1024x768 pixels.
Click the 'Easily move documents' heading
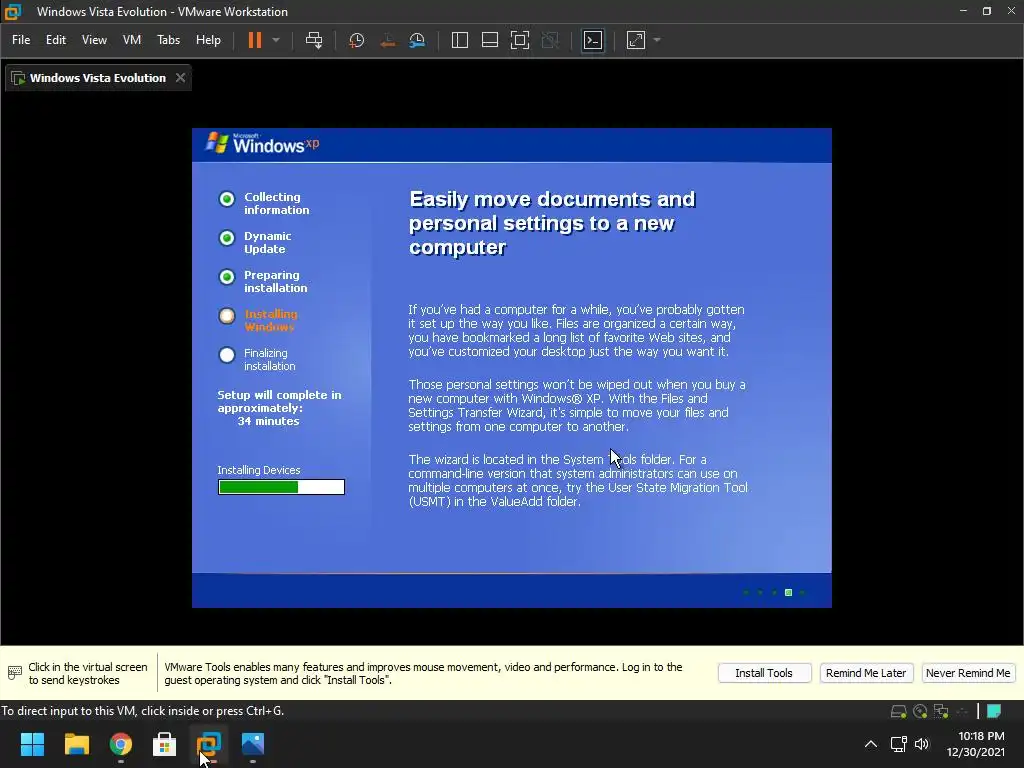pyautogui.click(x=552, y=223)
